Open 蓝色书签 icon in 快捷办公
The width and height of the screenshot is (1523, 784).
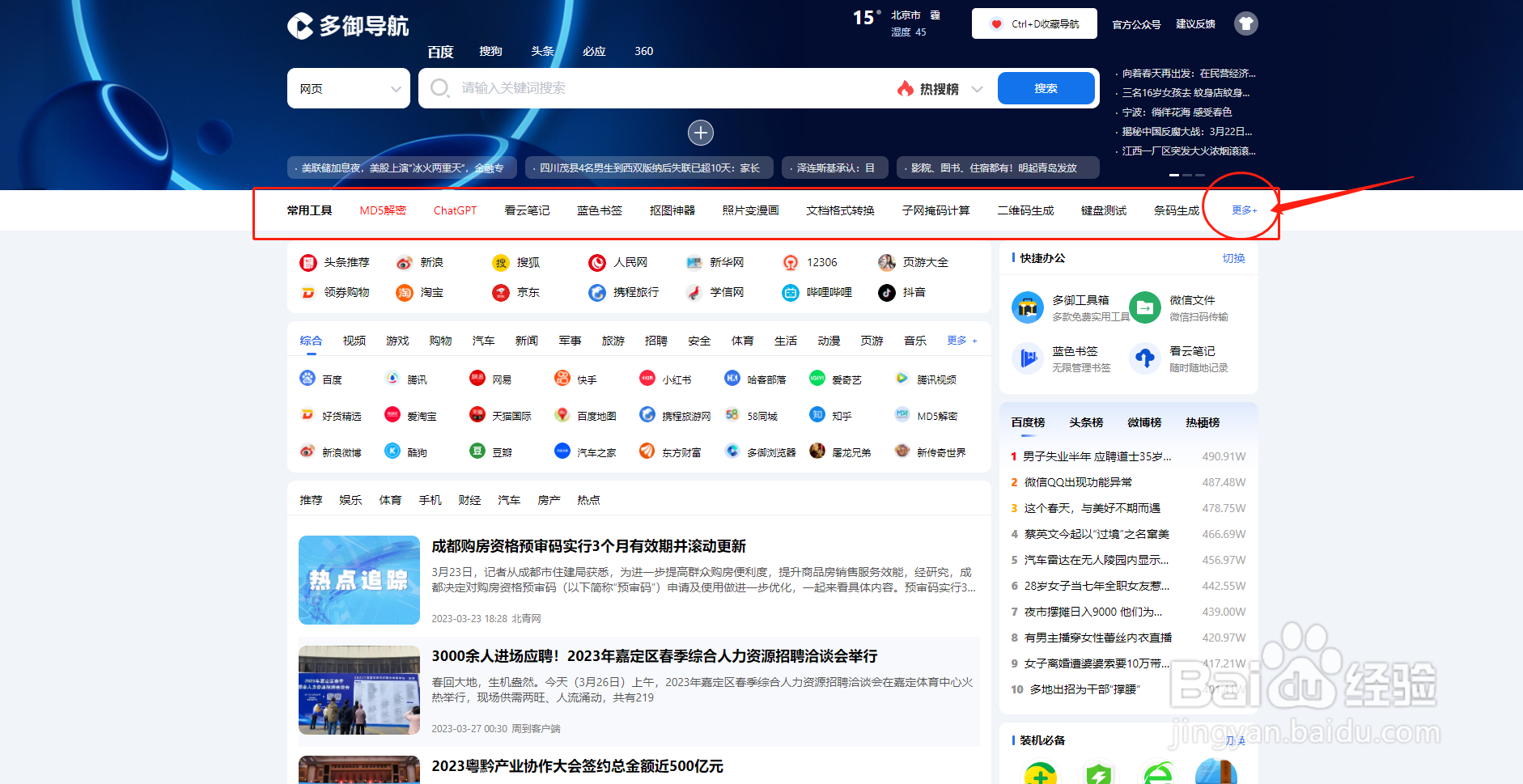click(1028, 358)
